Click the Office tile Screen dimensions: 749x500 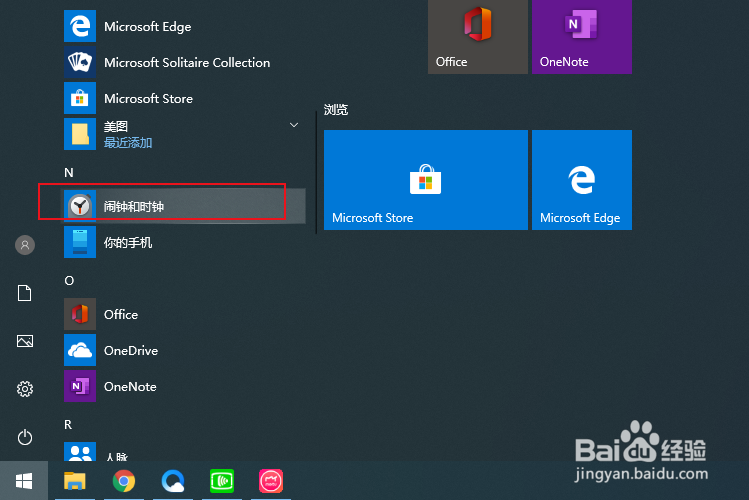pos(478,37)
